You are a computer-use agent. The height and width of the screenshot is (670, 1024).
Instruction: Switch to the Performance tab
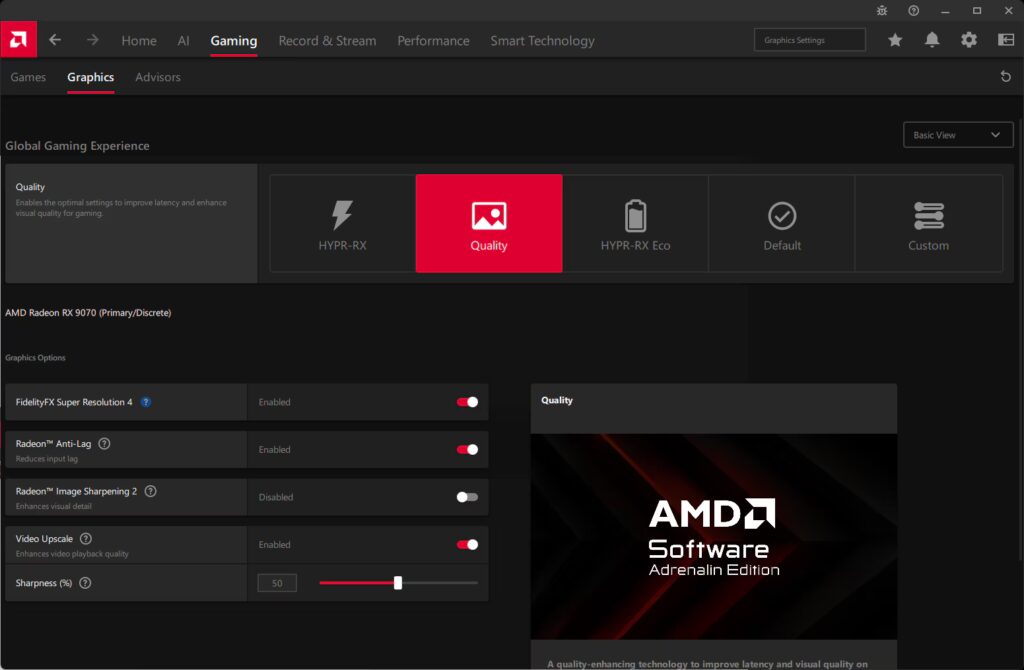433,40
